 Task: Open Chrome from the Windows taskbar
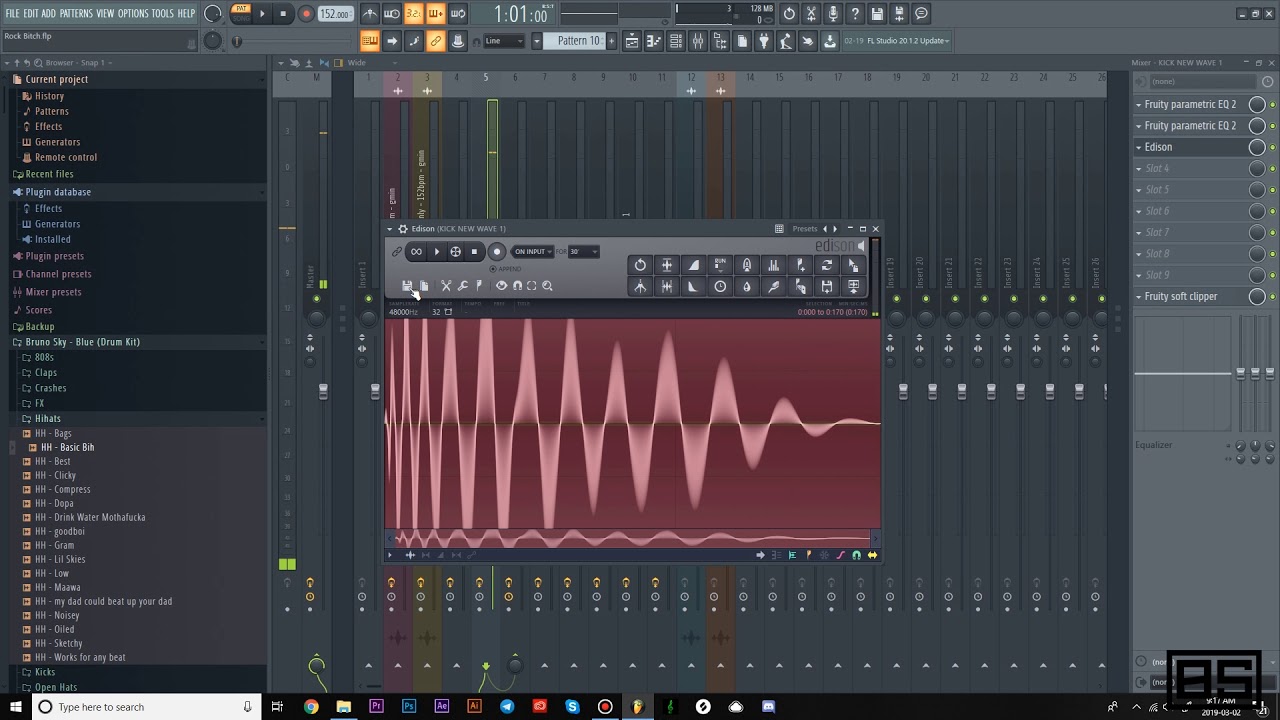click(311, 707)
